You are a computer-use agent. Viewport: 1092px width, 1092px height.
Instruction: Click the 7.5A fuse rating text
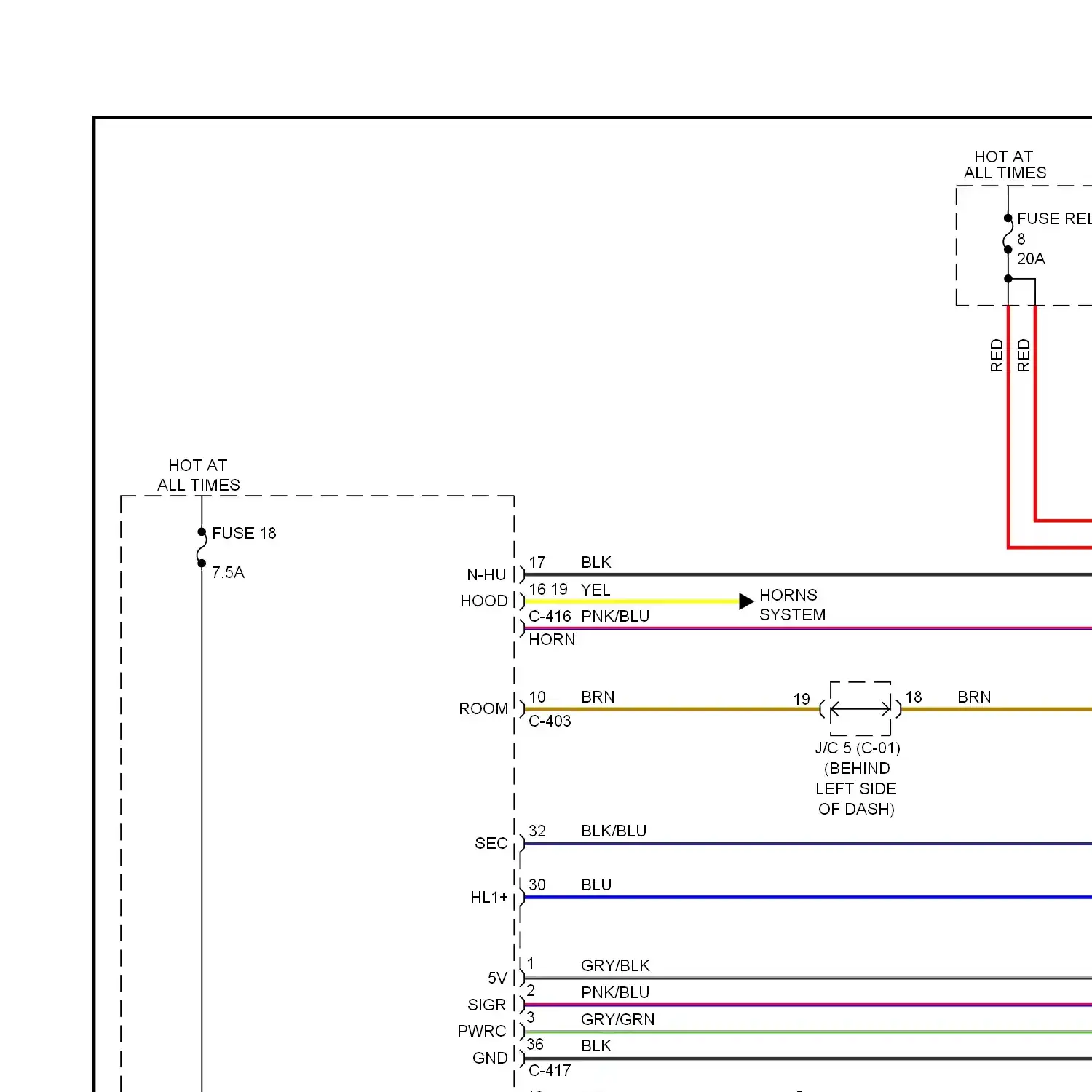pos(228,572)
